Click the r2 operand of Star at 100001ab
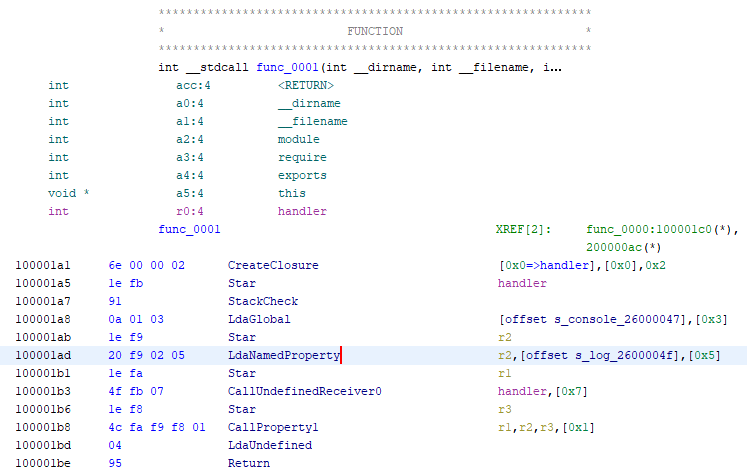The image size is (747, 471). (505, 338)
